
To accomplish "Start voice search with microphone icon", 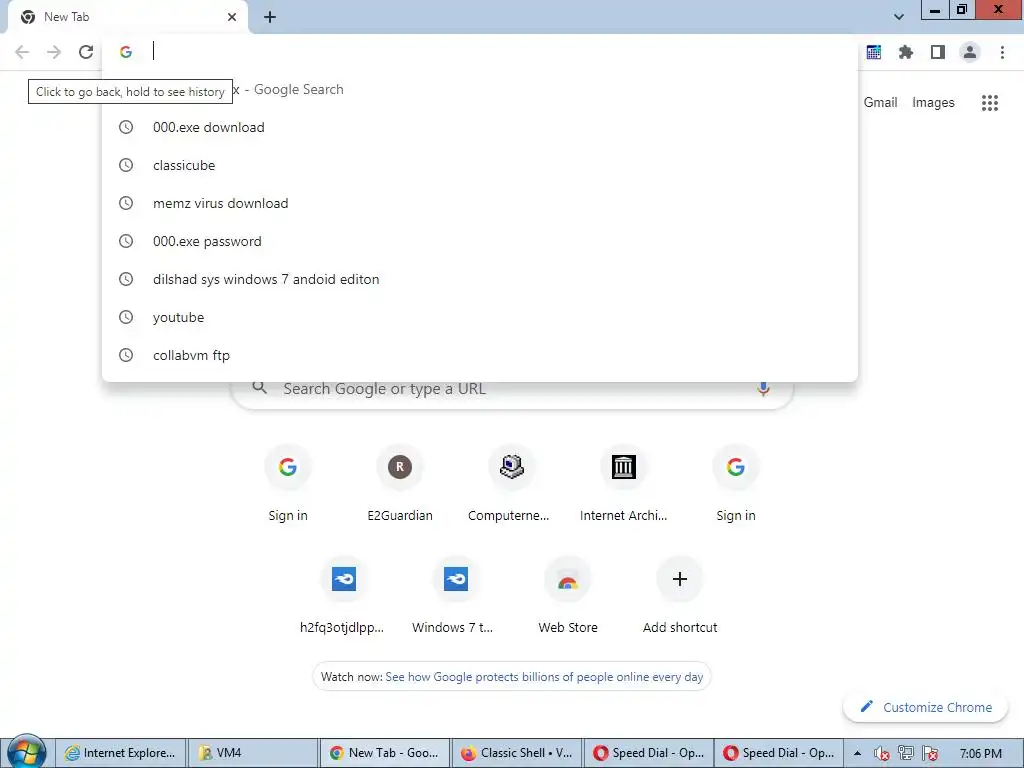I will (763, 389).
